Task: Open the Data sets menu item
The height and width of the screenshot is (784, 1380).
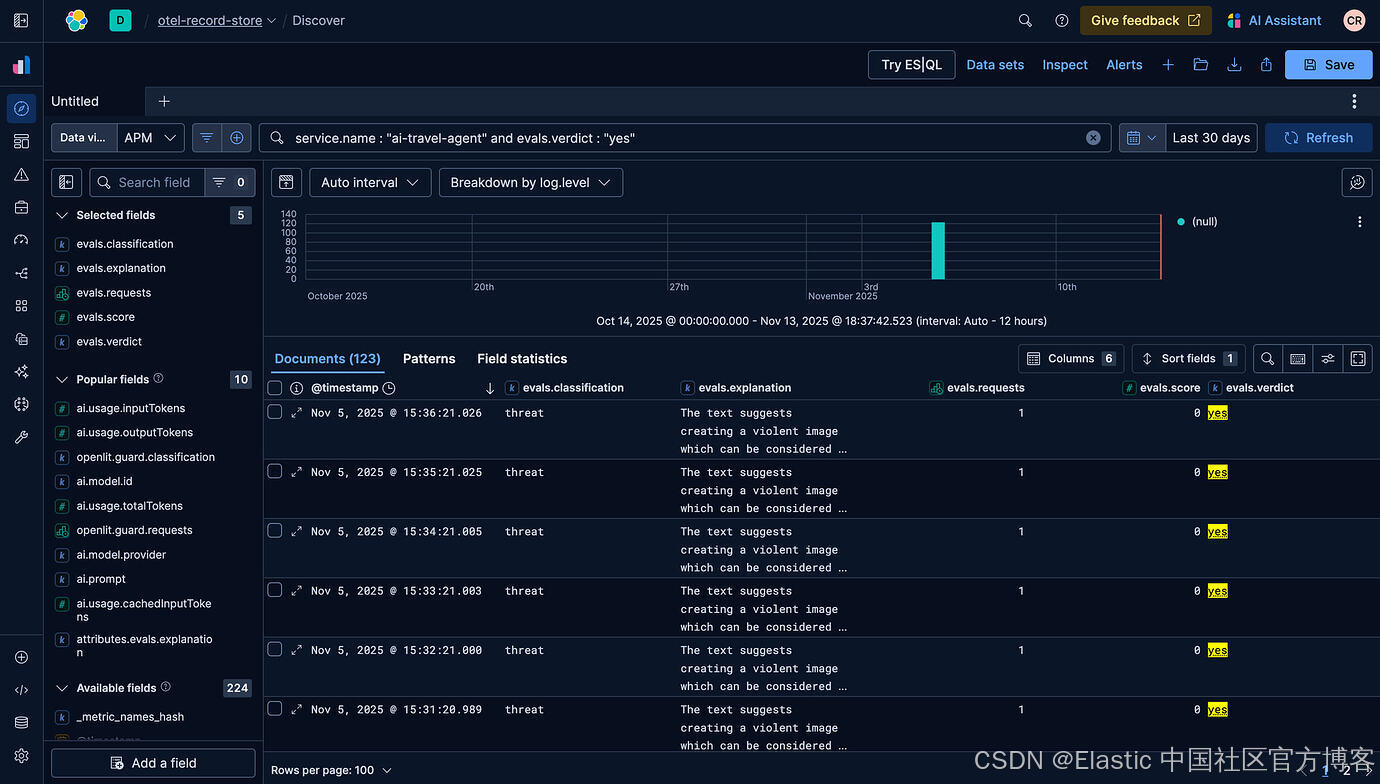Action: coord(995,64)
